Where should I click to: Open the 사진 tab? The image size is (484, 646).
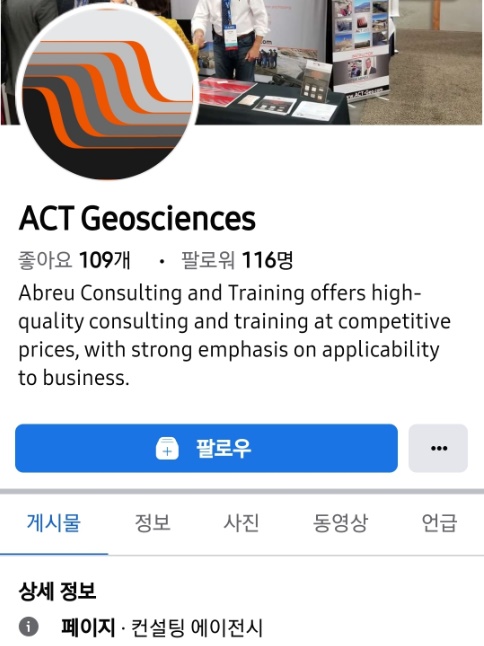point(241,523)
